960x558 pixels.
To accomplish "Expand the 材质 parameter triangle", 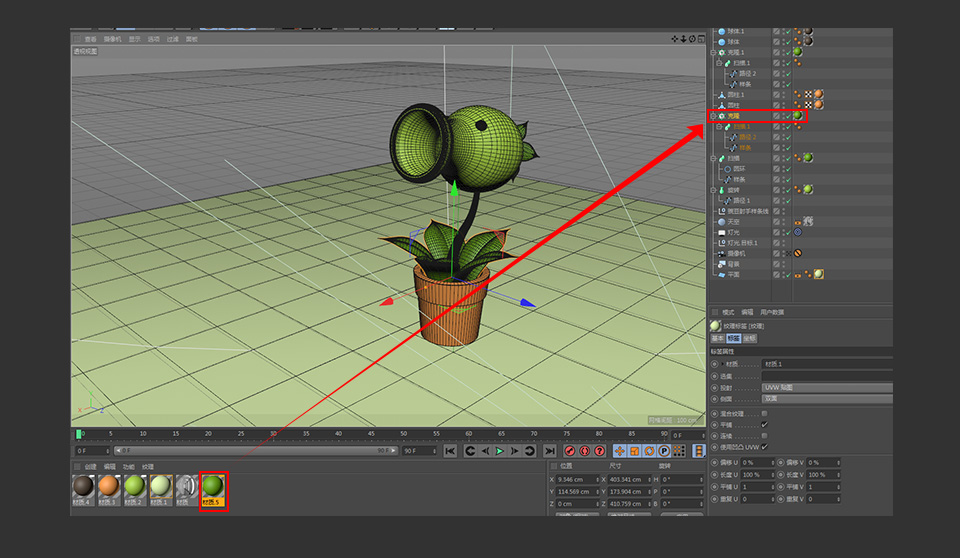I will point(722,364).
